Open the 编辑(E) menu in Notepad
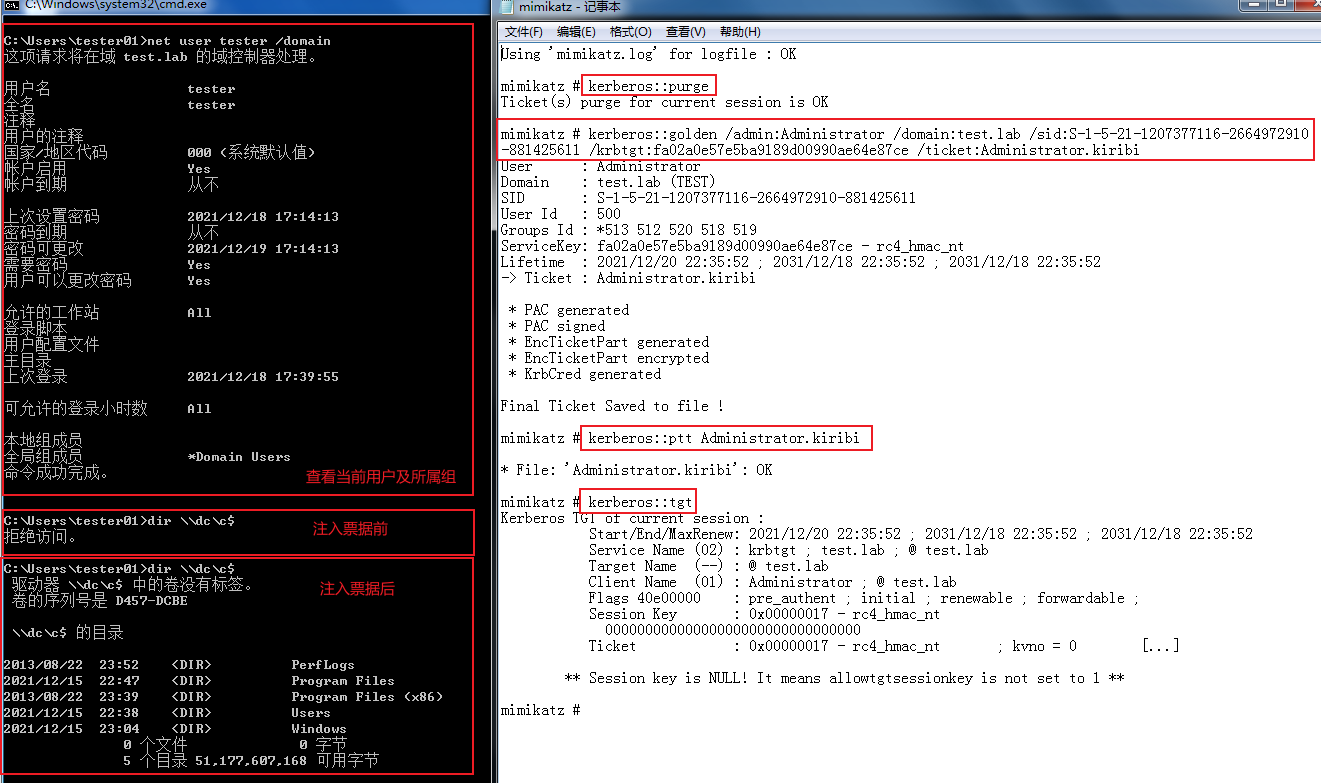Viewport: 1321px width, 783px height. pyautogui.click(x=577, y=32)
